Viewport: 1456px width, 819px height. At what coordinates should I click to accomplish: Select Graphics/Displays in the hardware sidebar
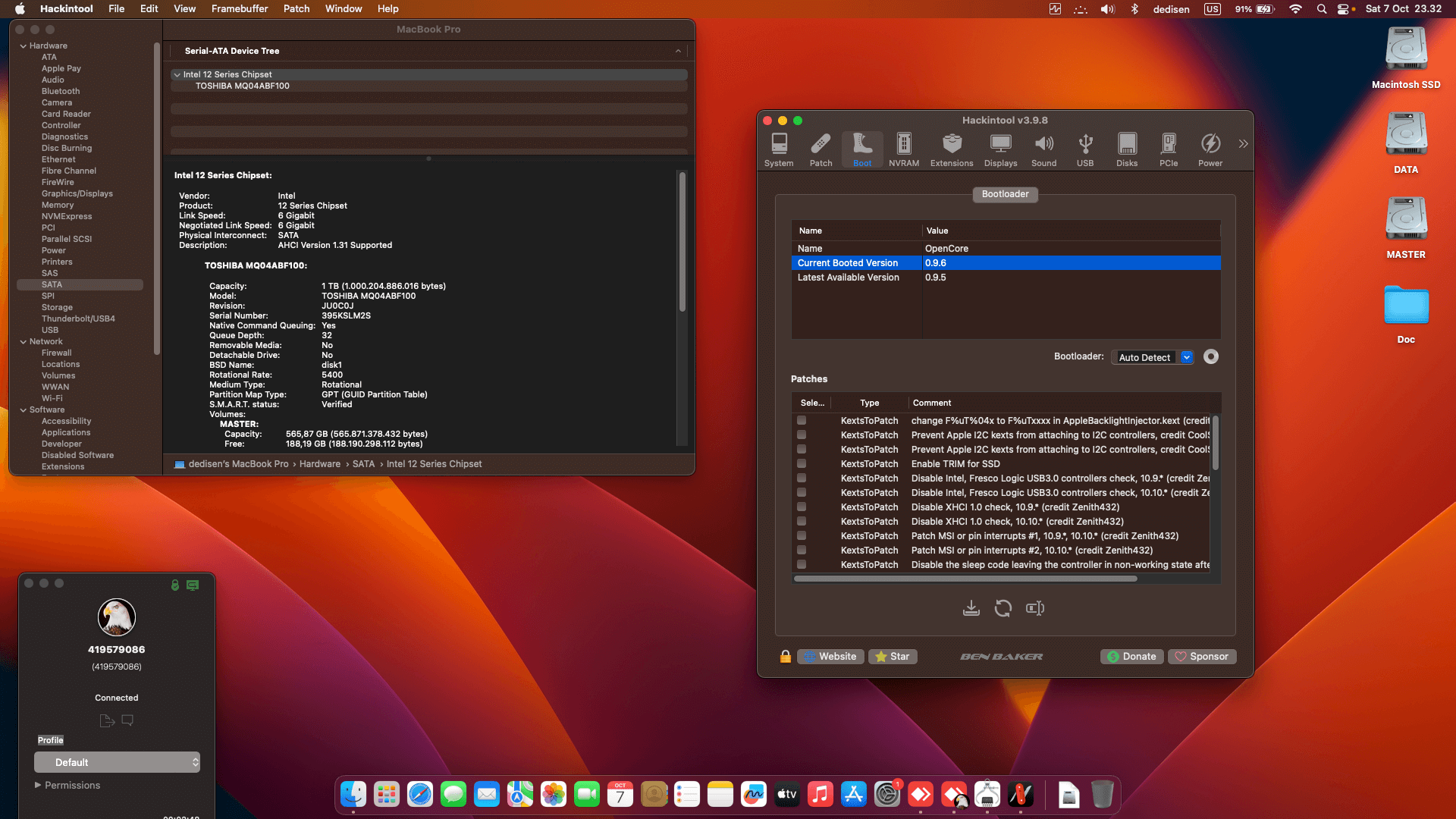(77, 193)
